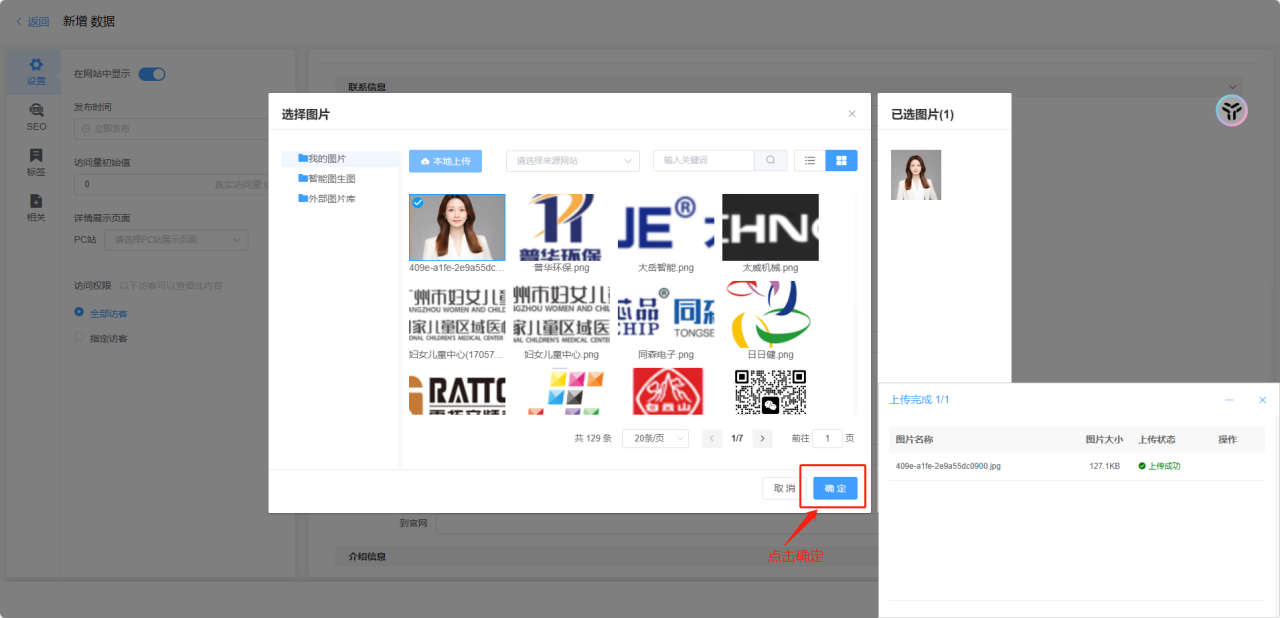The height and width of the screenshot is (618, 1280).
Task: Click the 图片大小 column header
Action: 1104,440
